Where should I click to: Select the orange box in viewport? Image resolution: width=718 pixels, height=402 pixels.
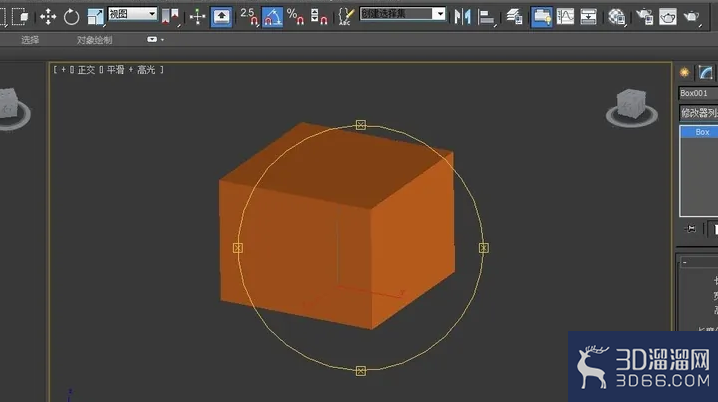[337, 225]
